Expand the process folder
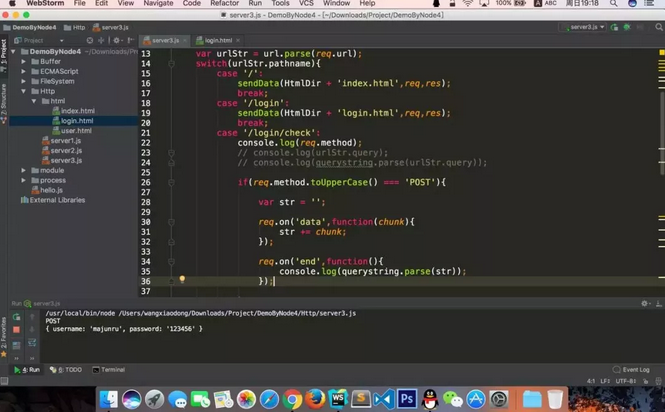The image size is (665, 412). [24, 180]
